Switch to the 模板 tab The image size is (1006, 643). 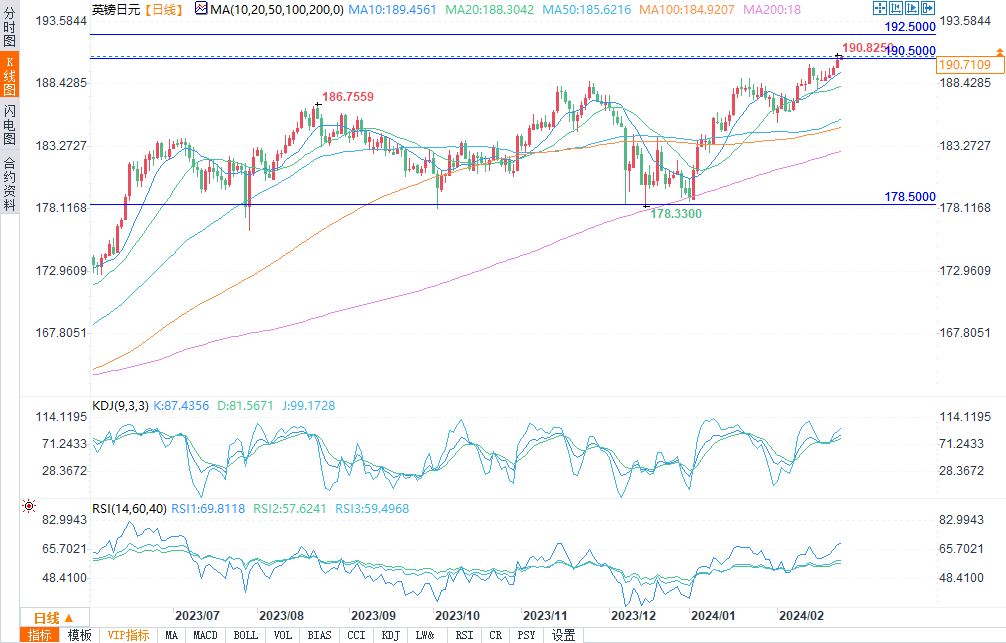coord(80,635)
